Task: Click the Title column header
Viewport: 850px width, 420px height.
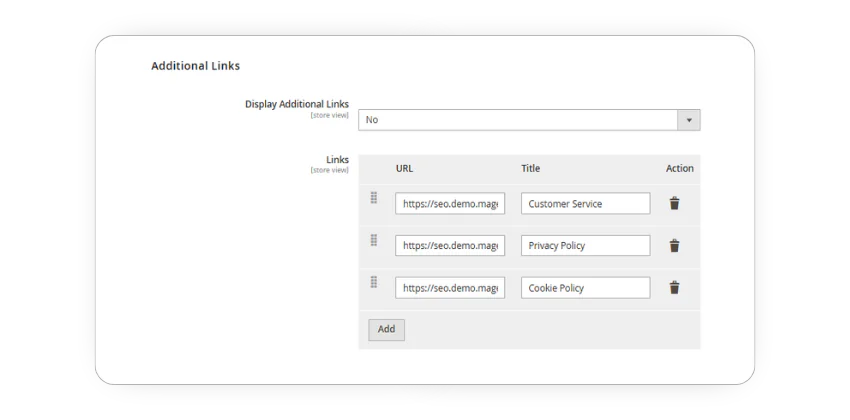Action: [x=531, y=169]
